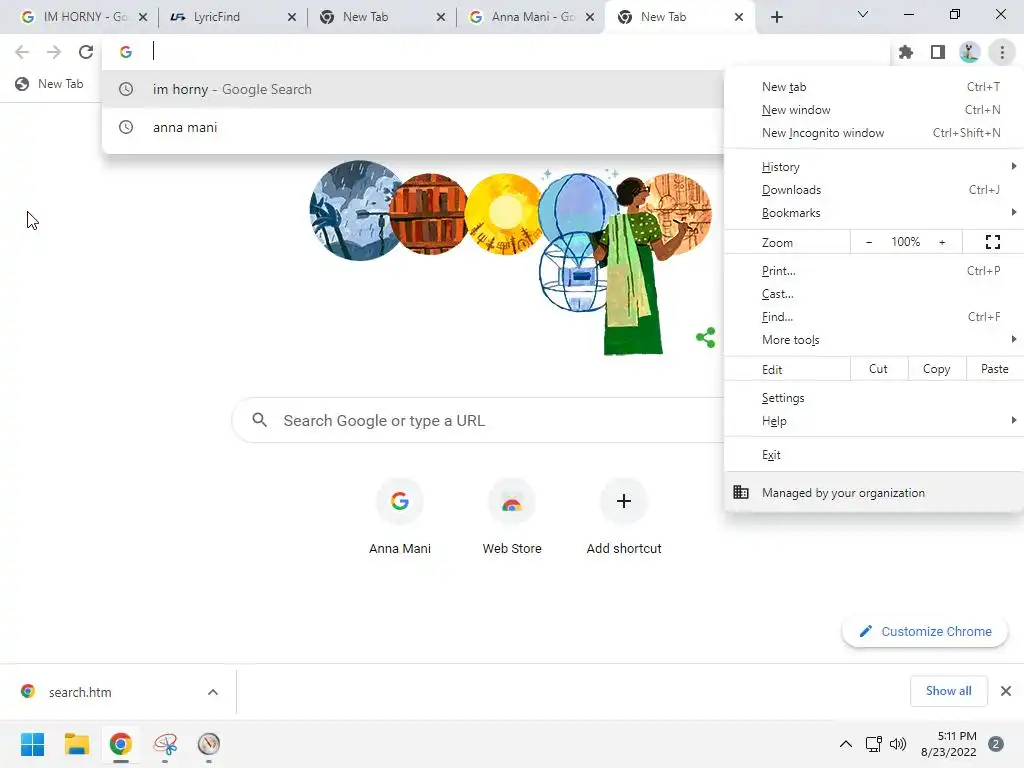Open the network status tray icon

tap(874, 744)
